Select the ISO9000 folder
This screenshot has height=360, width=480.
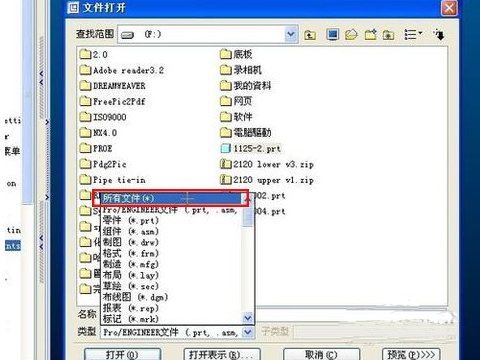103,117
